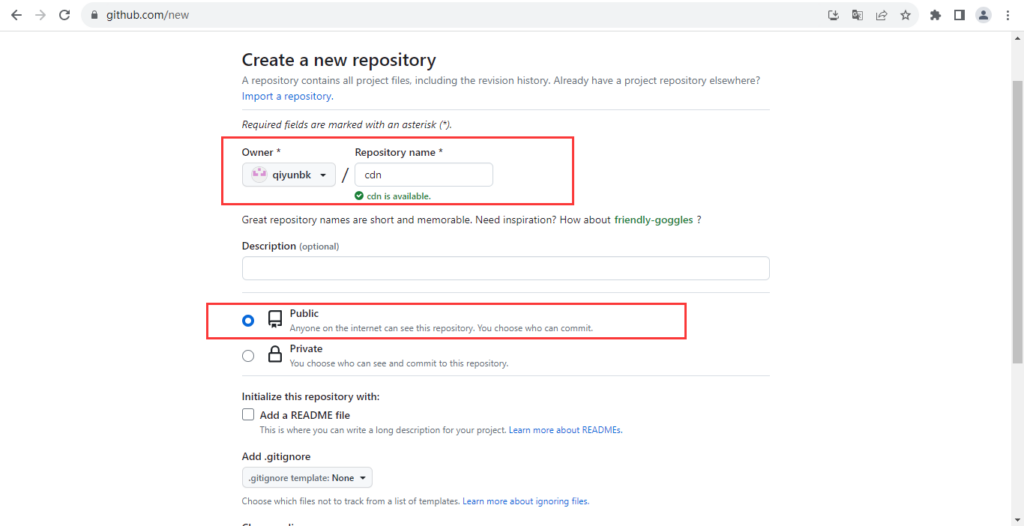Click the 'Public' label text
The height and width of the screenshot is (526, 1024).
pyautogui.click(x=304, y=314)
